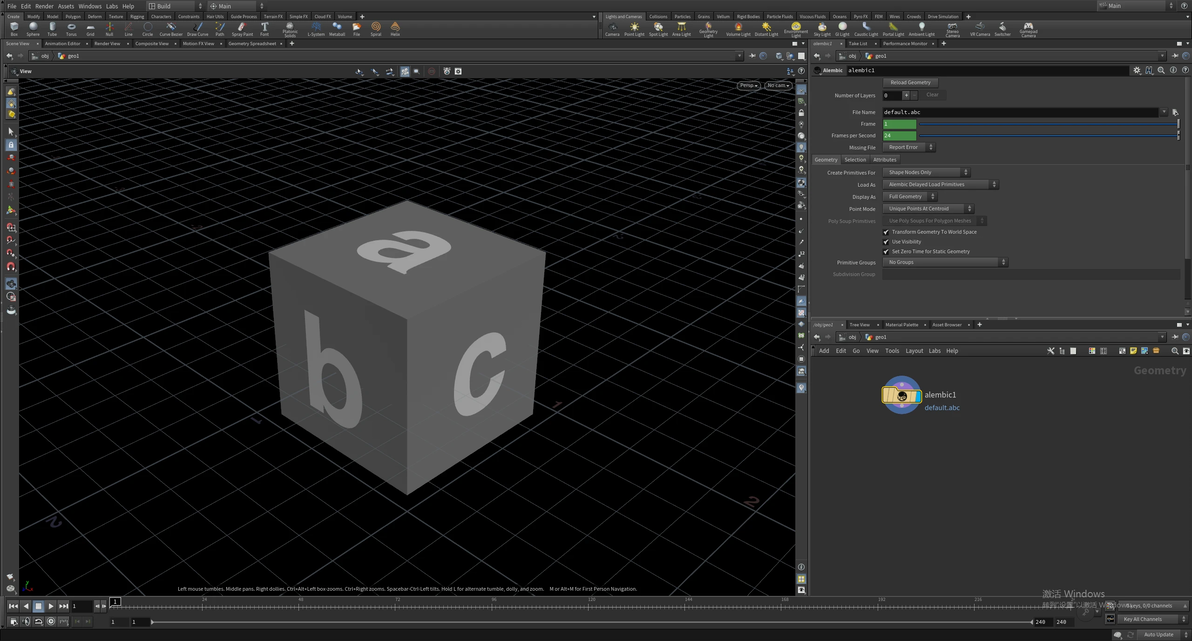This screenshot has height=641, width=1192.
Task: Create an Environment Light from the shelf
Action: point(795,28)
